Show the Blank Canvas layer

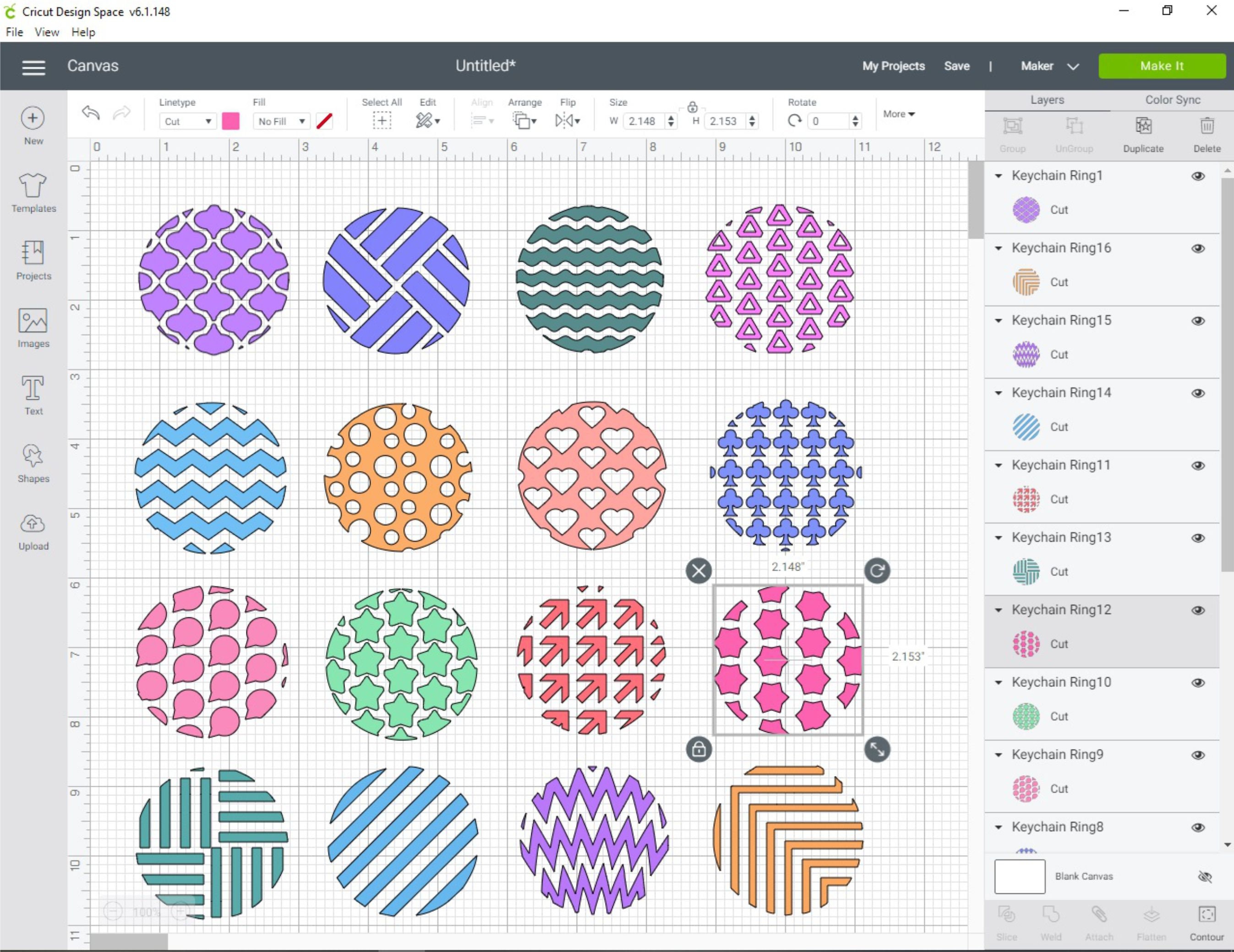tap(1205, 876)
